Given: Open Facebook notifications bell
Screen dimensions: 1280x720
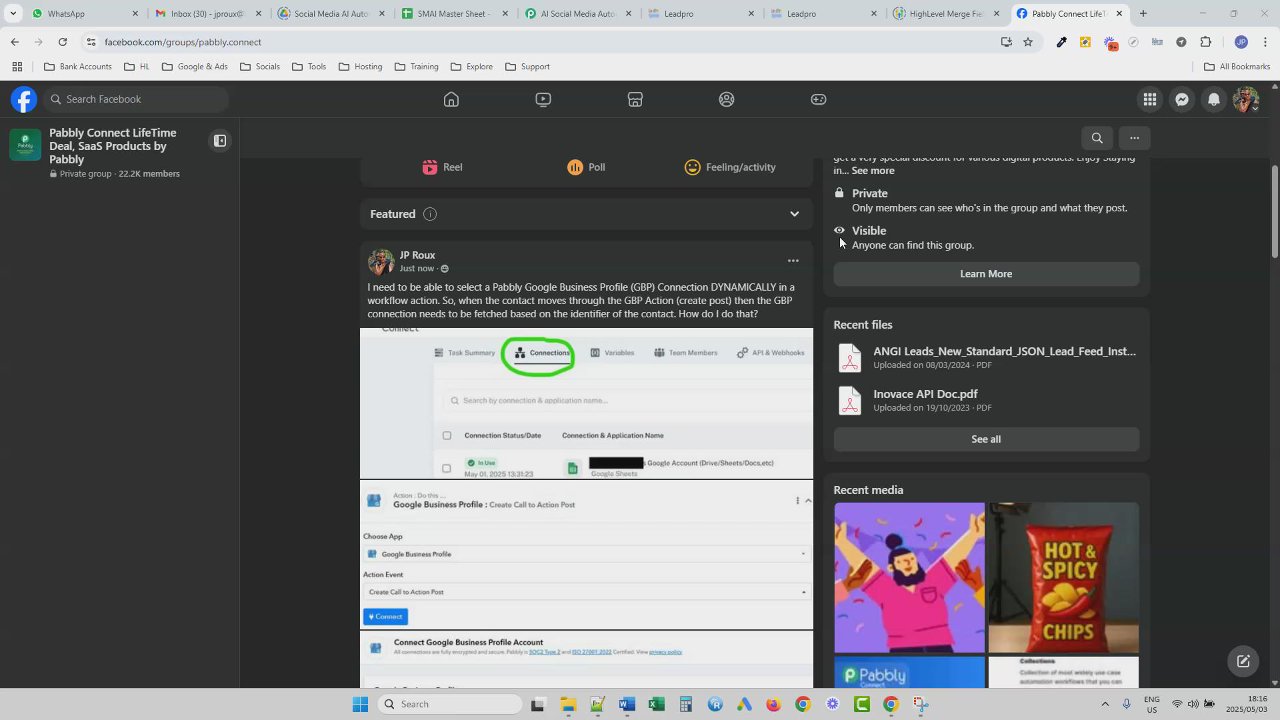Looking at the screenshot, I should (1214, 99).
